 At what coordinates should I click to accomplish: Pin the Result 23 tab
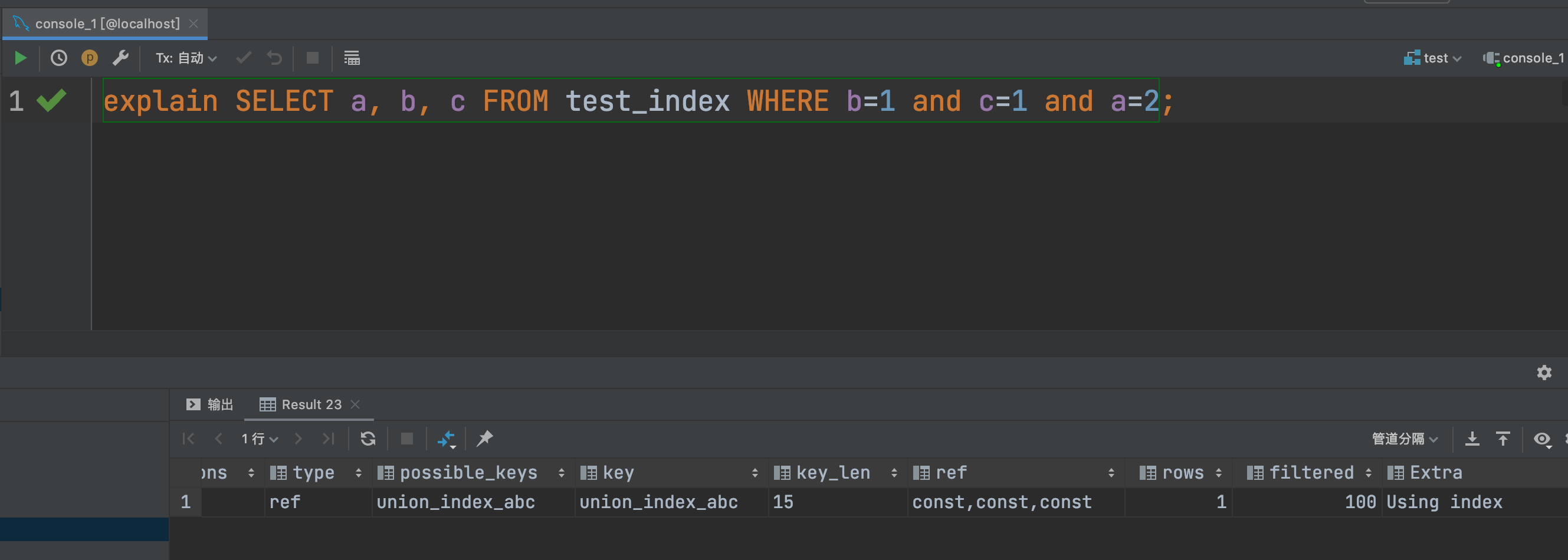coord(484,439)
